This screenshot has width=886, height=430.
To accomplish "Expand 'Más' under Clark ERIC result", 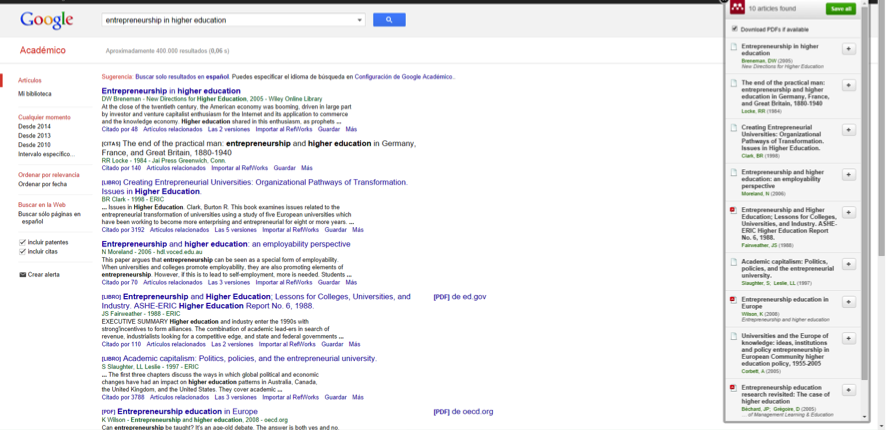I will click(x=358, y=230).
